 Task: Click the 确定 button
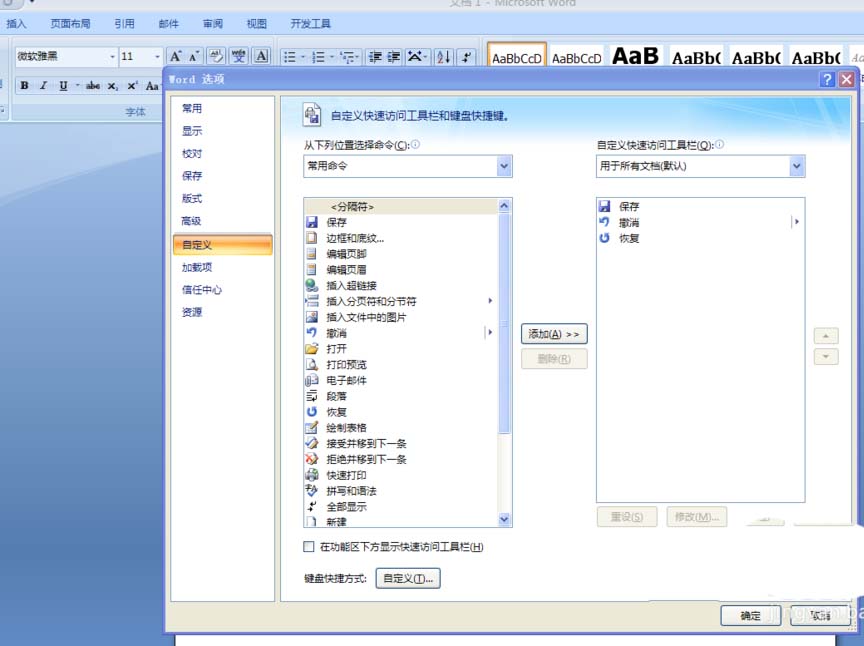(750, 615)
